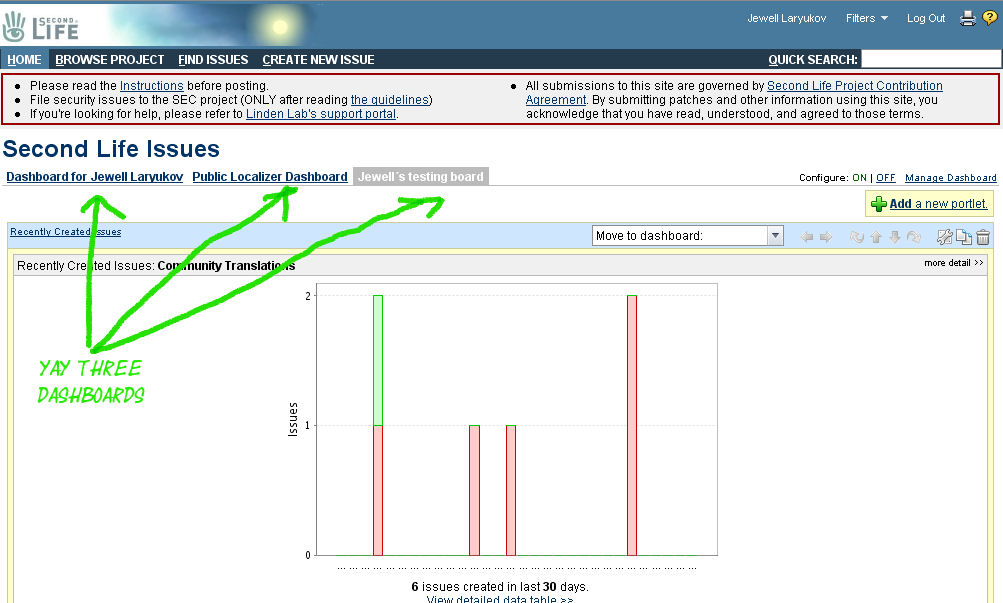Click in the Quick Search field

coord(929,60)
